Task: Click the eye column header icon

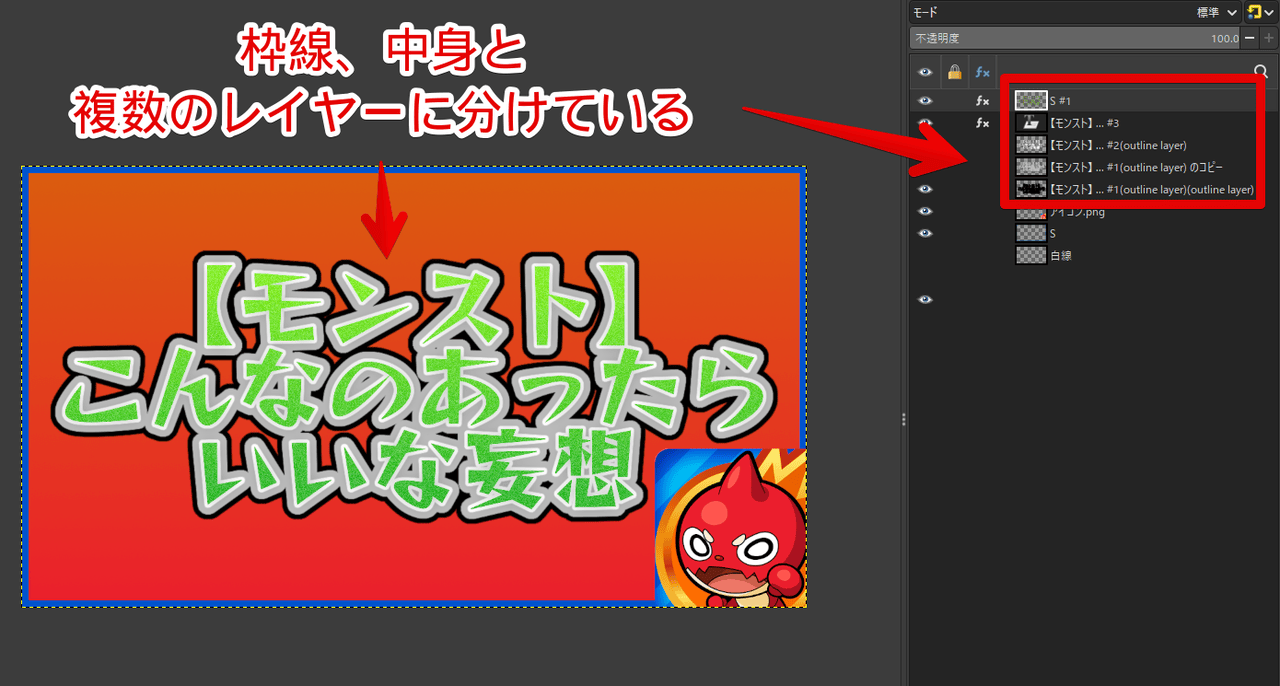Action: 925,72
